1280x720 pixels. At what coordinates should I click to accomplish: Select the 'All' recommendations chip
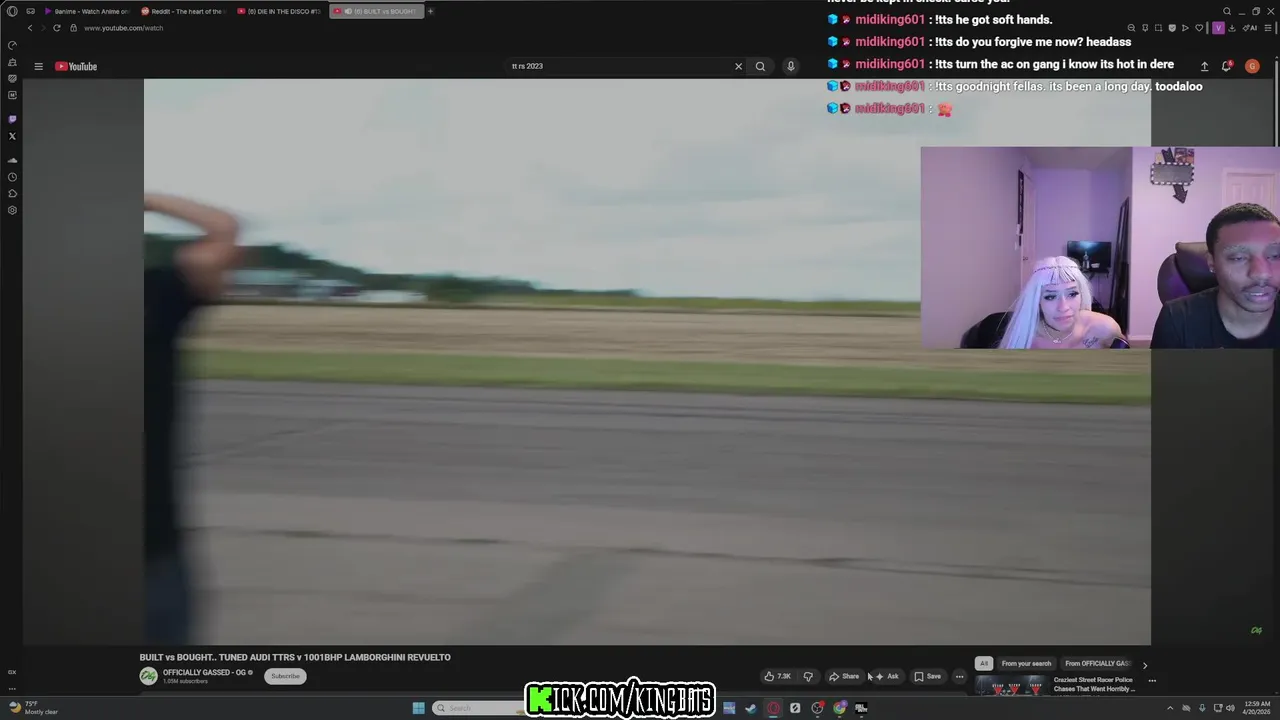click(x=984, y=663)
